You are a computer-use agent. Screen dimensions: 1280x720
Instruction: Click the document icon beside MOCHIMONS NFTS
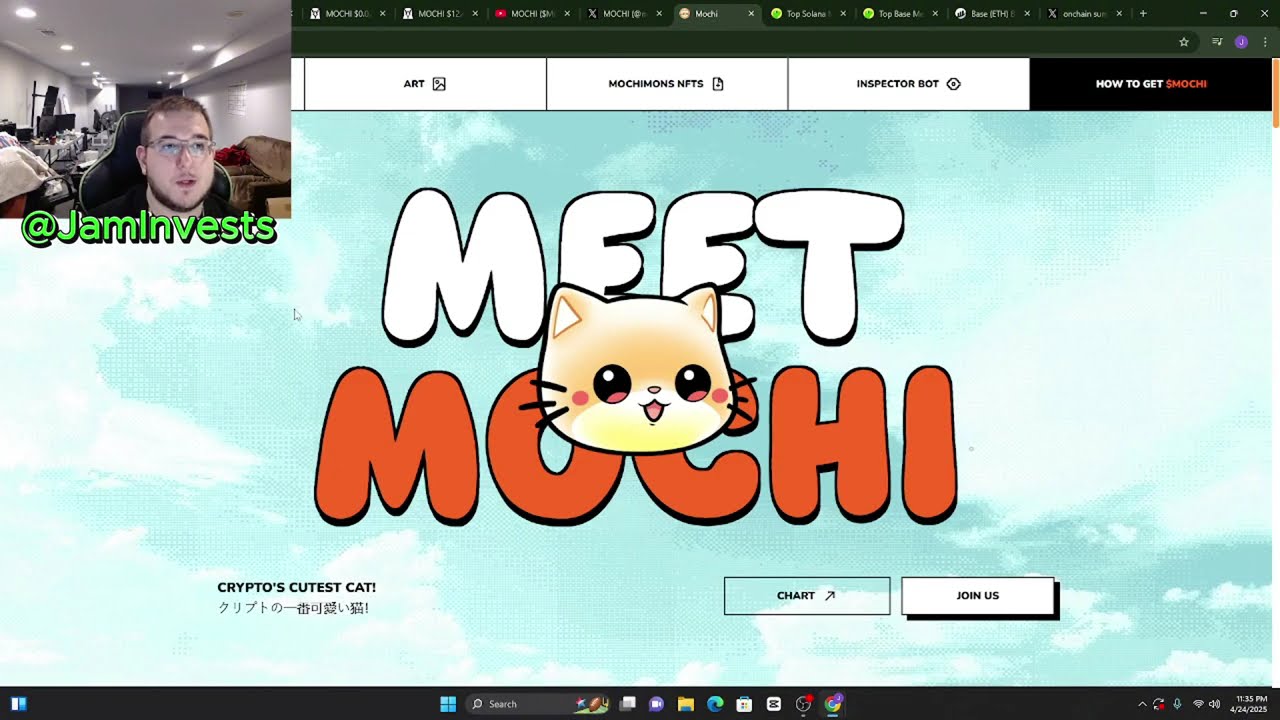718,84
